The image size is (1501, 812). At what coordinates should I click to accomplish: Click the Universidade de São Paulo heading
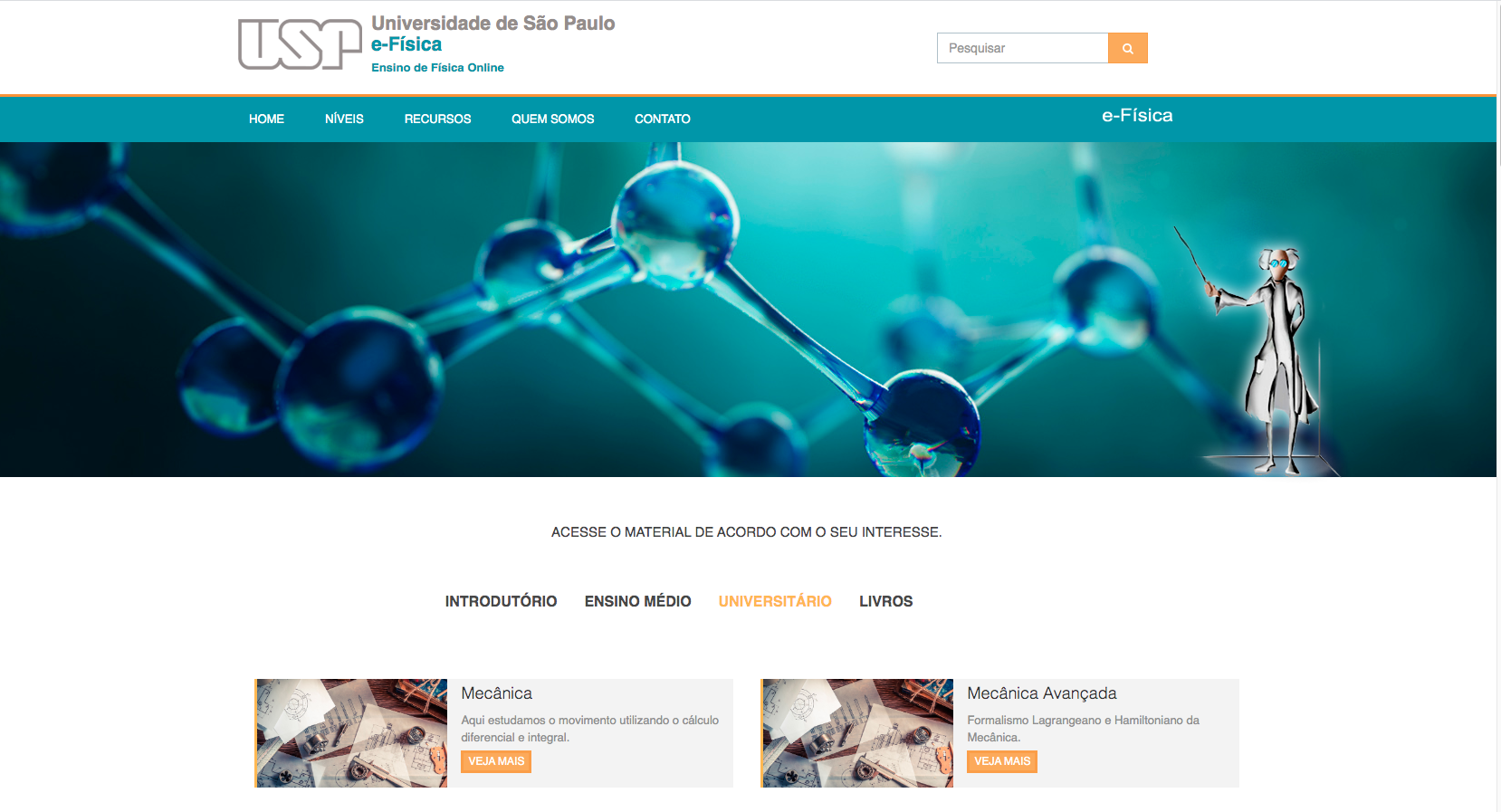(492, 24)
